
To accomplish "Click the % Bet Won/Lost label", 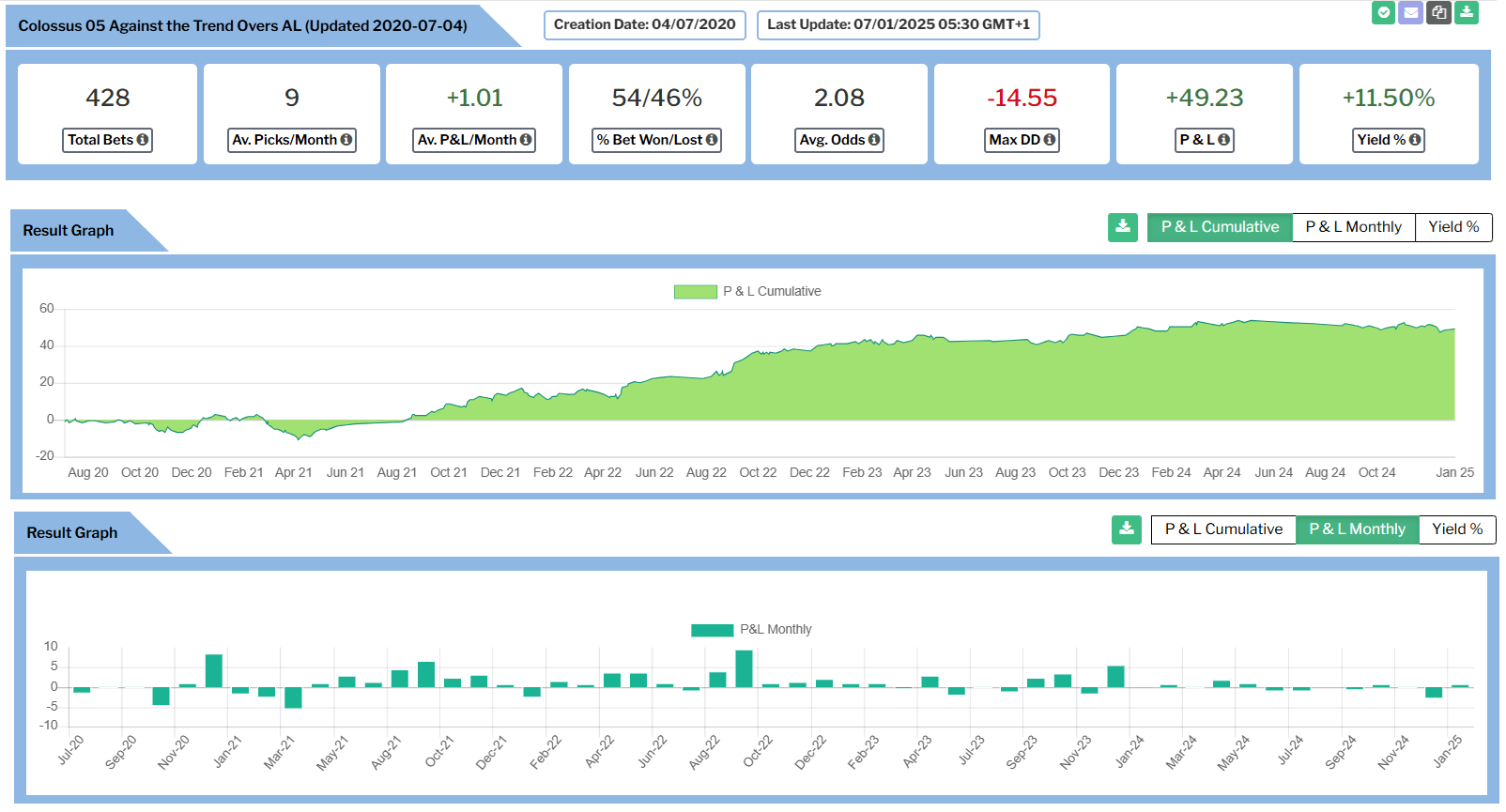I will [x=649, y=140].
